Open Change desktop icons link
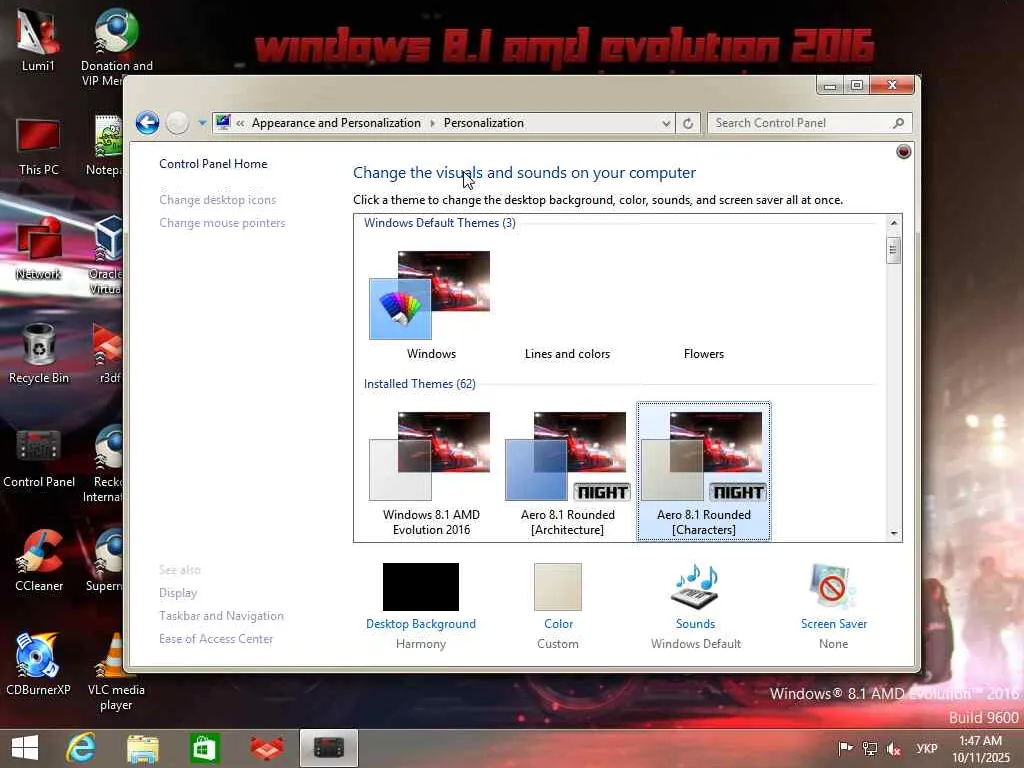 point(217,200)
